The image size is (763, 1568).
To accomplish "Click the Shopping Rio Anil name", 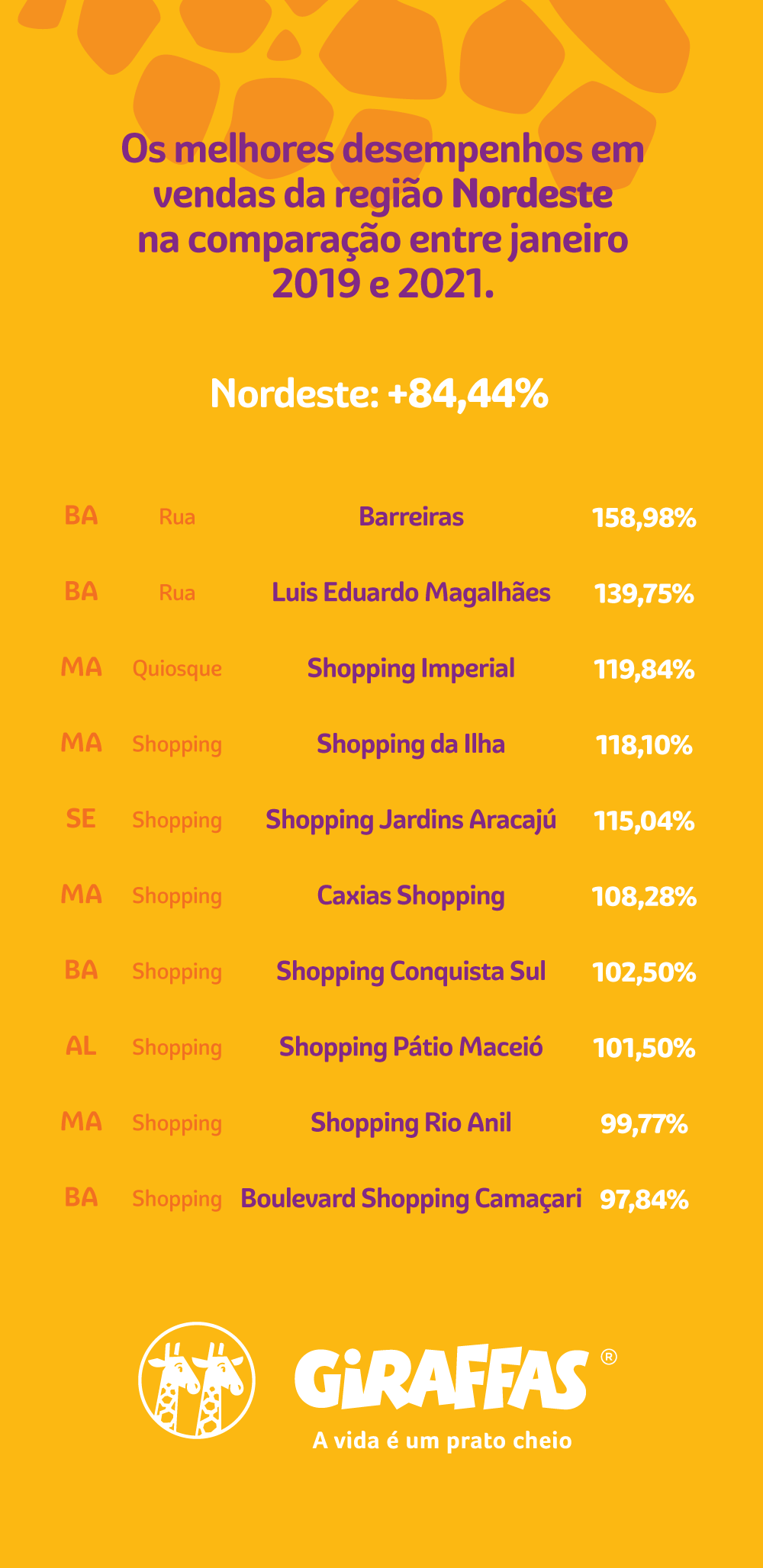I will point(411,1123).
